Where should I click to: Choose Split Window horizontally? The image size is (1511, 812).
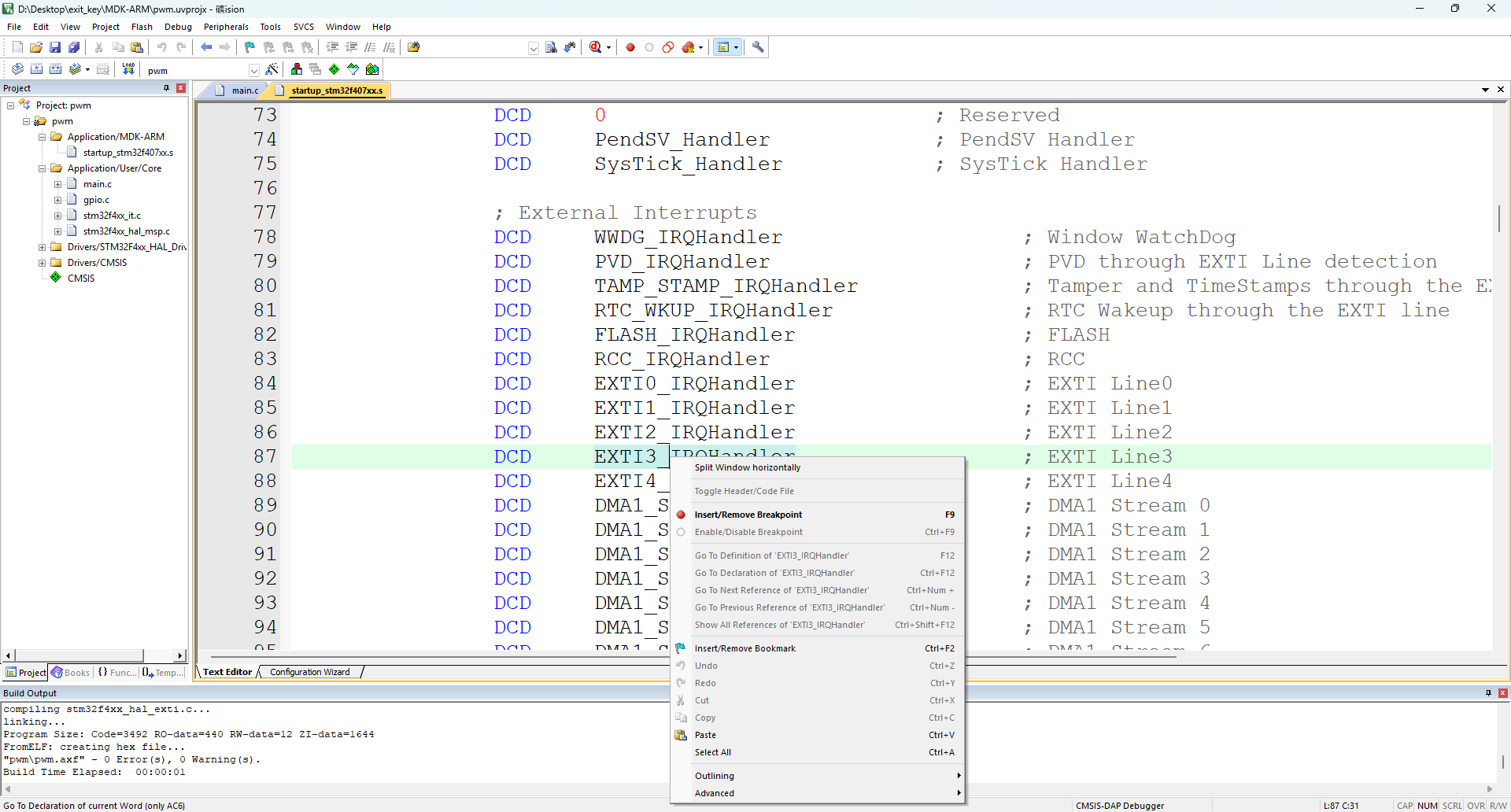click(x=817, y=467)
